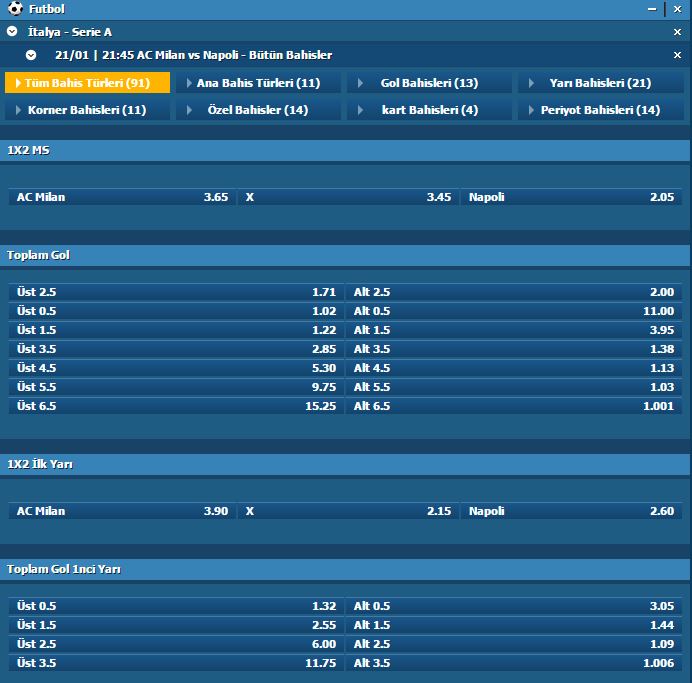Select first half Alt 0.5 at 3.05
Viewport: 692px width, 683px height.
click(514, 606)
